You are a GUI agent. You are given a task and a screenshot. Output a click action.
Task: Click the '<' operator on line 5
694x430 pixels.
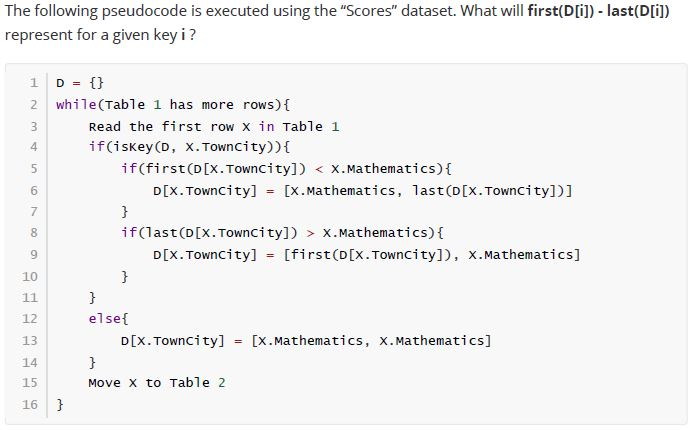319,169
